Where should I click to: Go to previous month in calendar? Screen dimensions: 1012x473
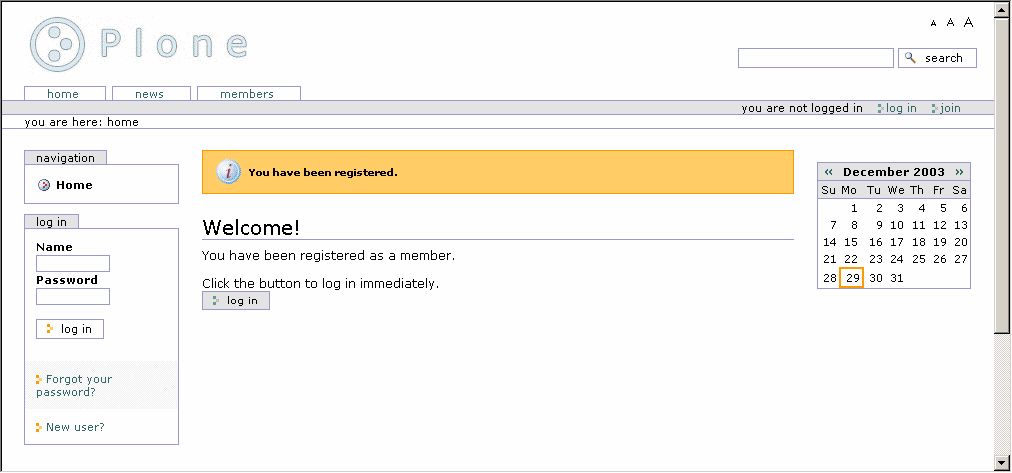(x=829, y=172)
